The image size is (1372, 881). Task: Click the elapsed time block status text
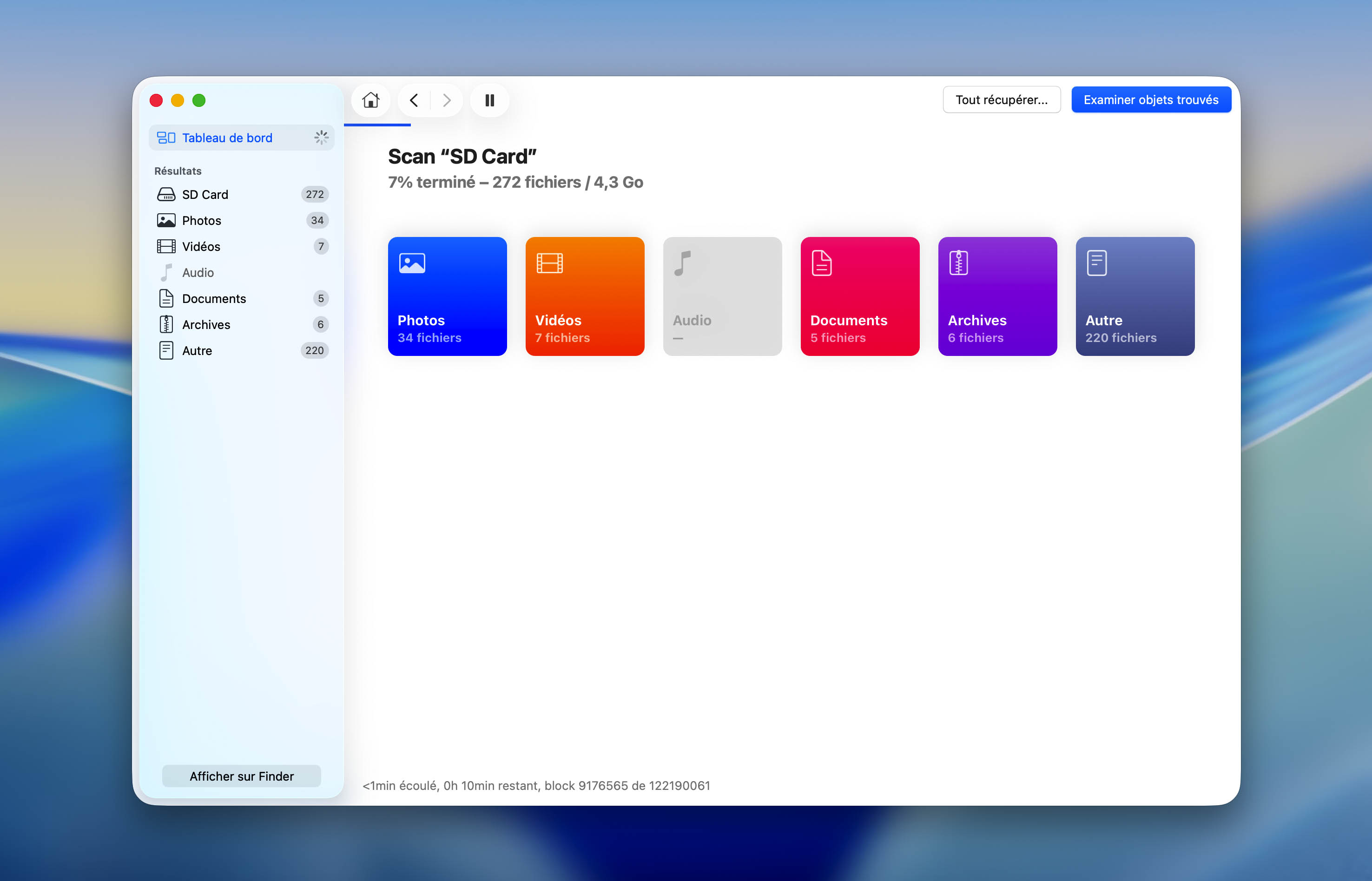536,785
